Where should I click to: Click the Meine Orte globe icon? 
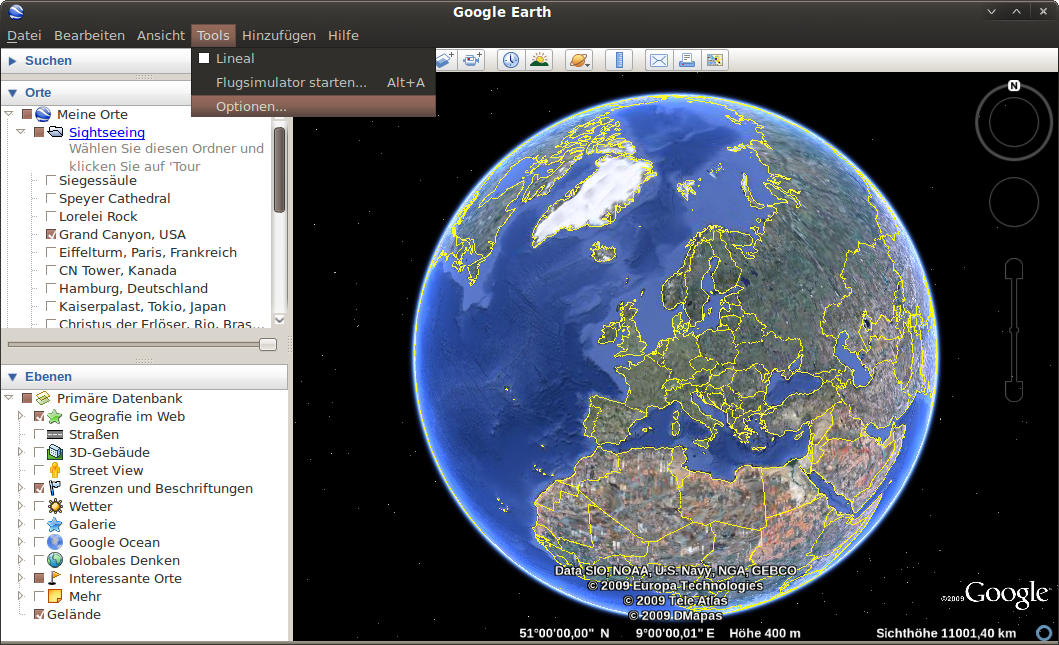43,114
